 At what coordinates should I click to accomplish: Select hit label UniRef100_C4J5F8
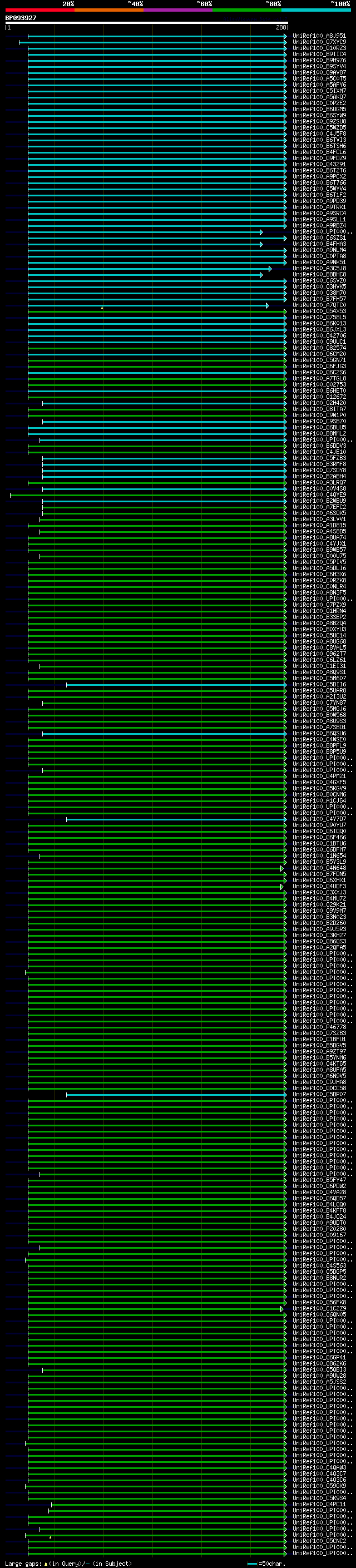pos(319,134)
